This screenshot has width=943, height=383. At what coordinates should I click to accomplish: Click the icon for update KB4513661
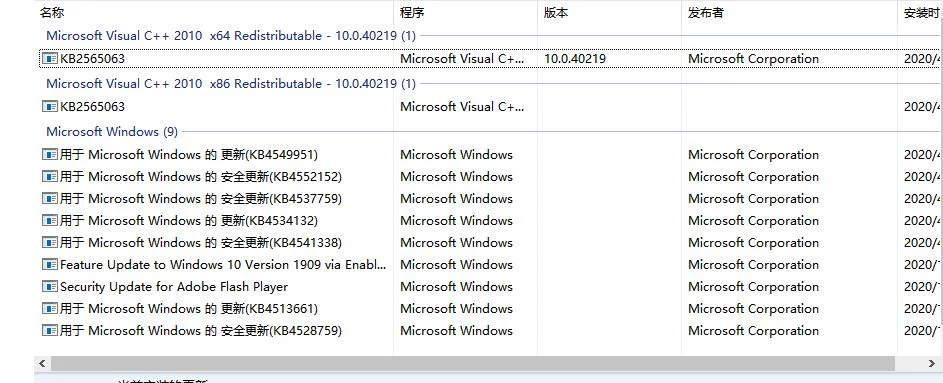pos(50,308)
